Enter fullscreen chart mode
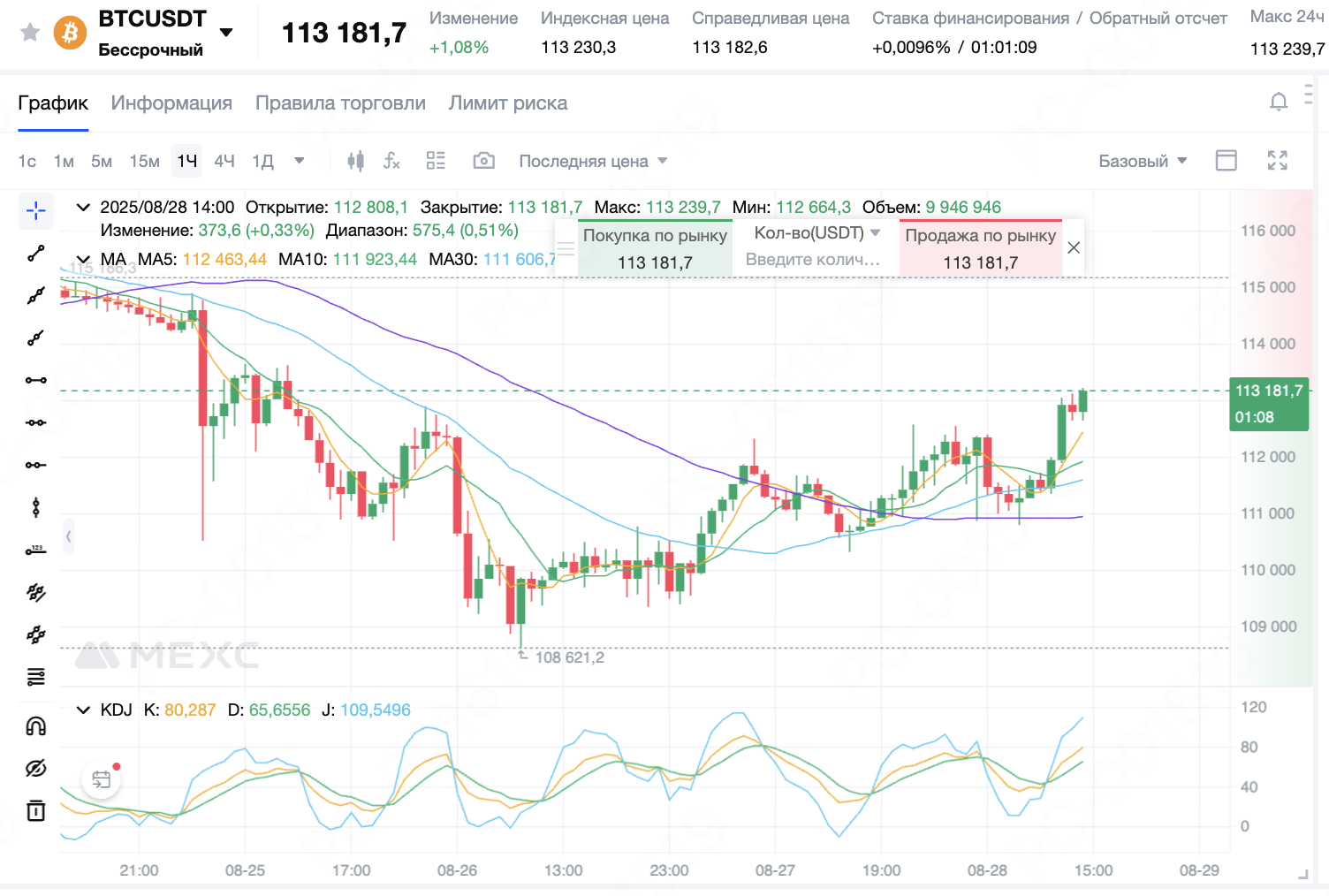 pos(1277,161)
